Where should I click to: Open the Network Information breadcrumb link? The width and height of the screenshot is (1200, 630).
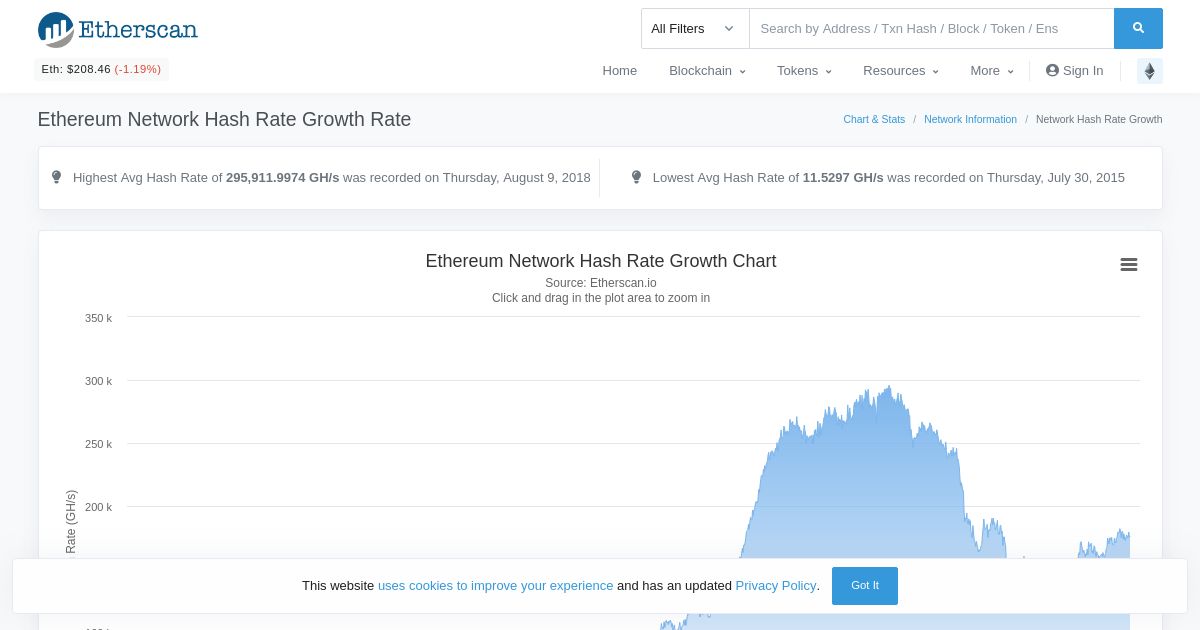[970, 119]
